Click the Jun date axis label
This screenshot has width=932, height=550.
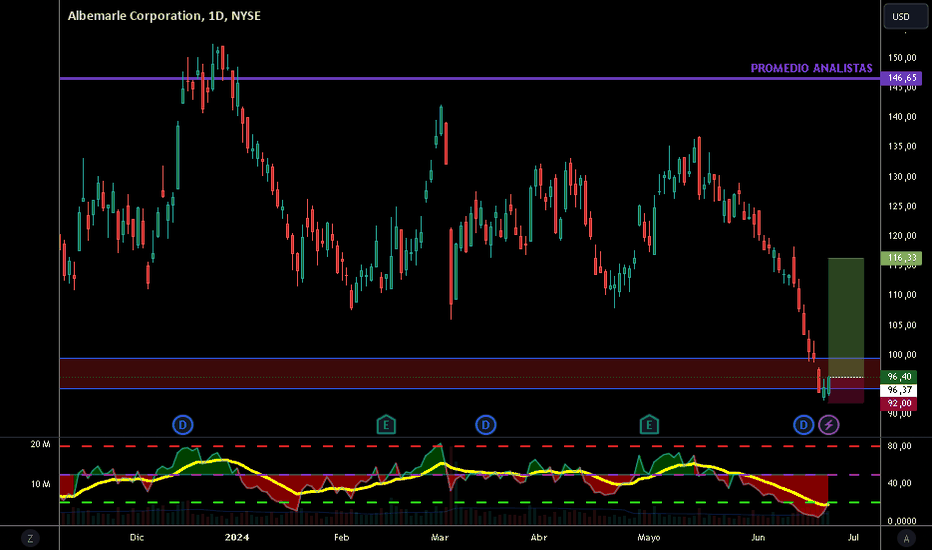pyautogui.click(x=758, y=538)
